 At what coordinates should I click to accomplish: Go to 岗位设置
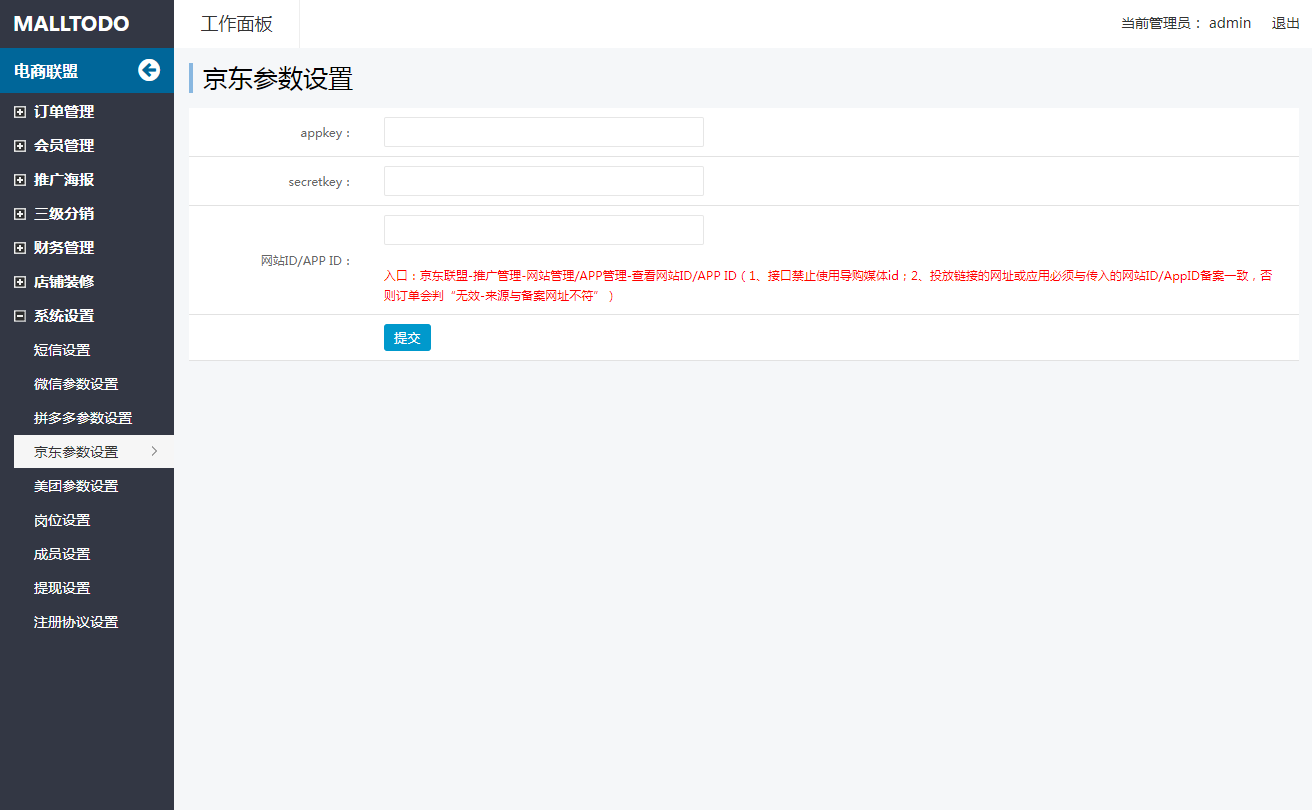pyautogui.click(x=62, y=520)
